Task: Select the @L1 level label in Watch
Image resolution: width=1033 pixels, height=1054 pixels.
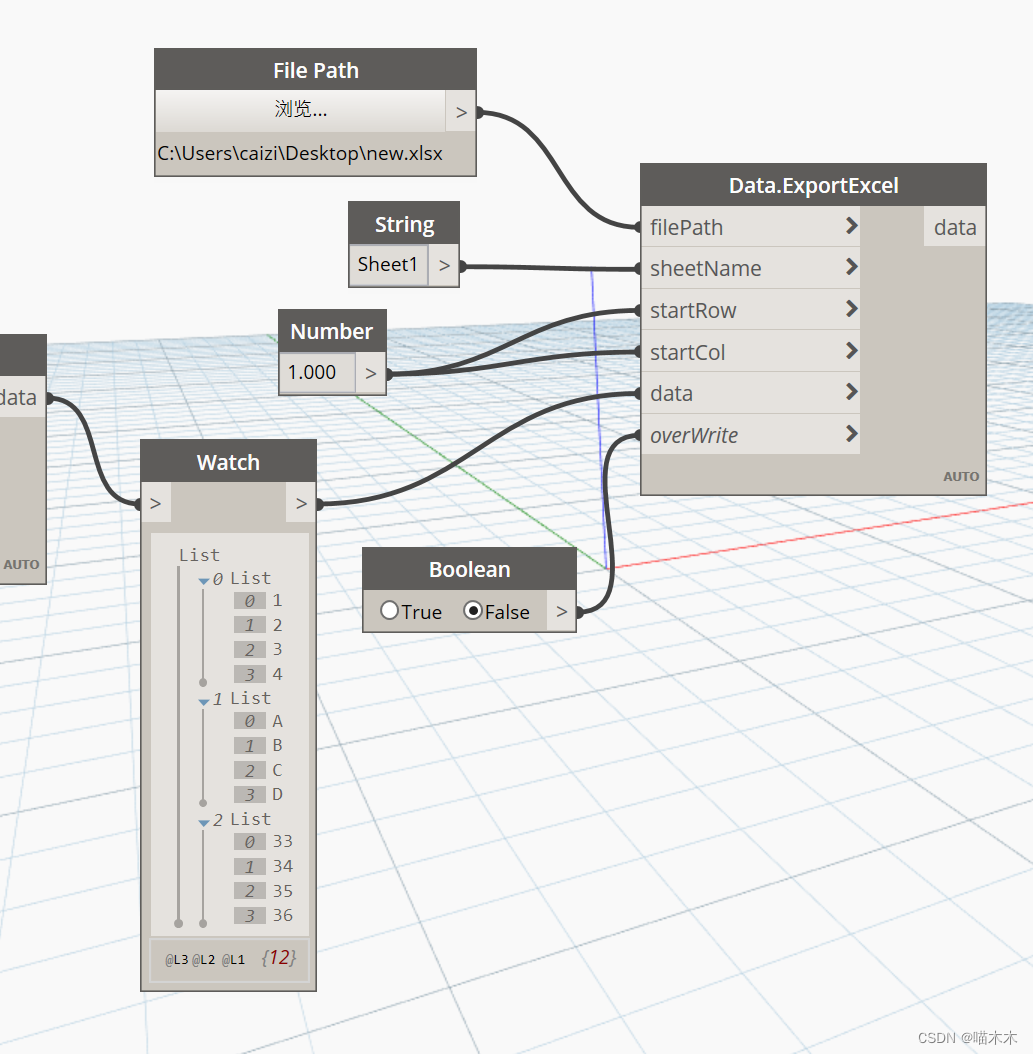Action: (233, 960)
